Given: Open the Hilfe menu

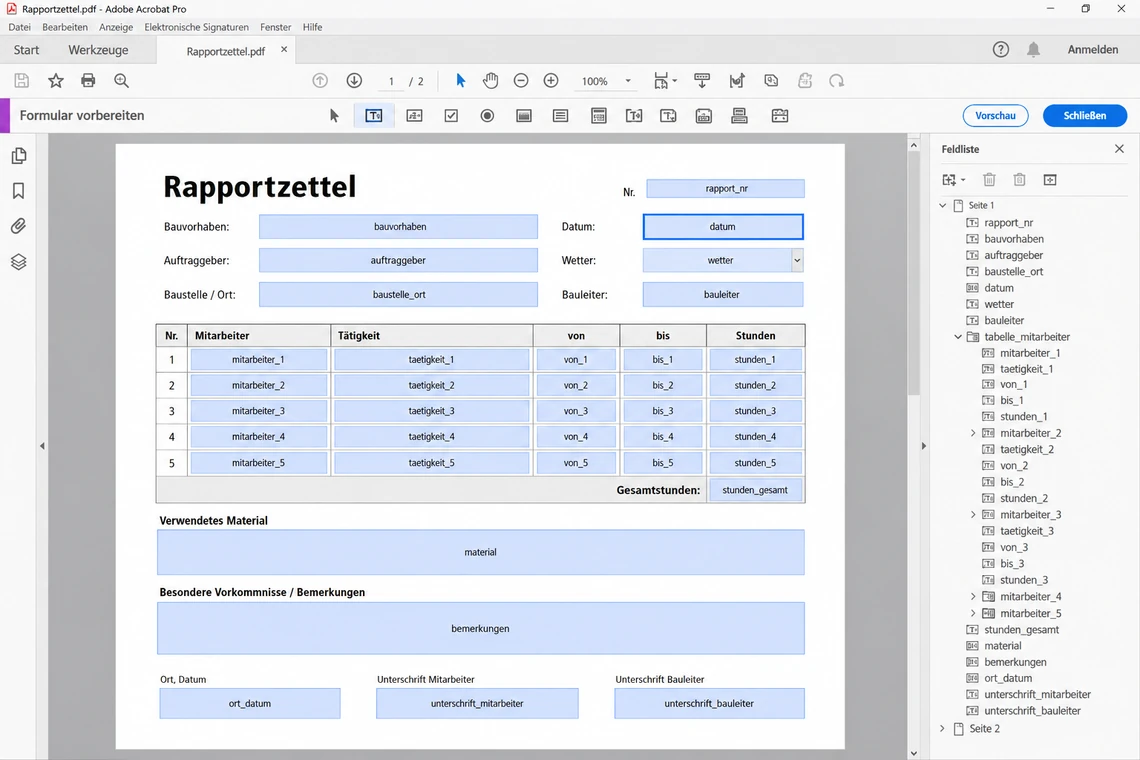Looking at the screenshot, I should point(313,27).
